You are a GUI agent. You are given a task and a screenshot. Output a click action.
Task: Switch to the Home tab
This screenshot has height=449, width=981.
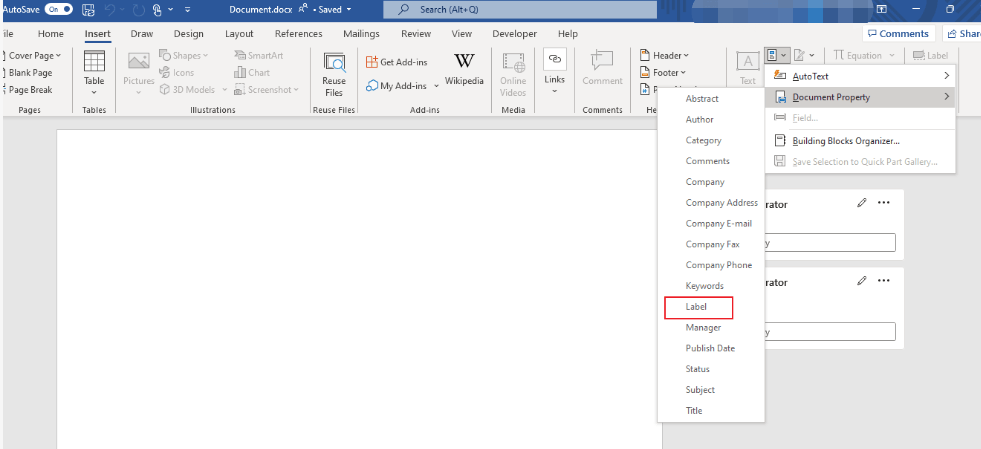coord(51,34)
